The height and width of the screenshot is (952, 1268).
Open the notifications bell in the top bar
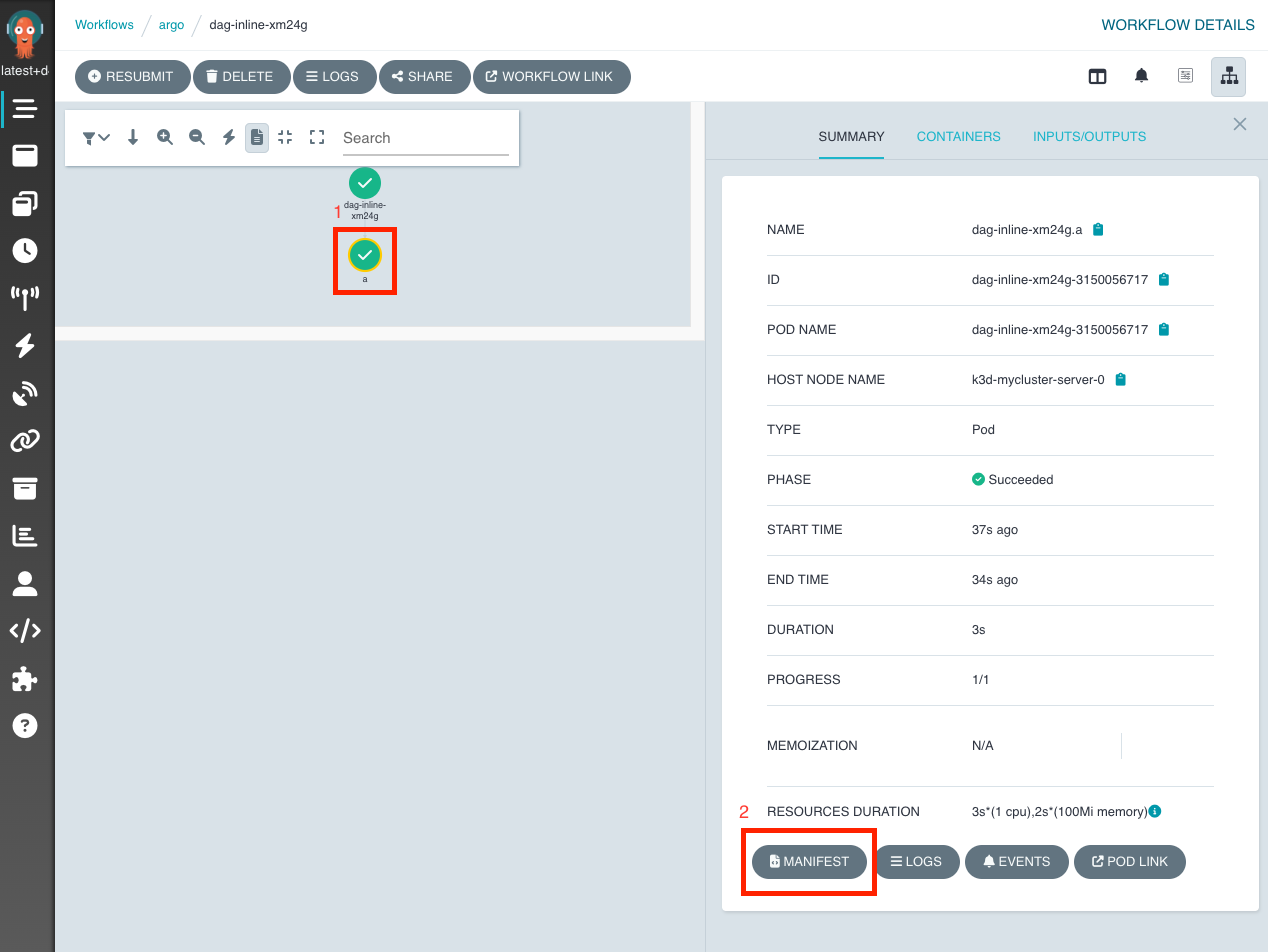[1141, 75]
